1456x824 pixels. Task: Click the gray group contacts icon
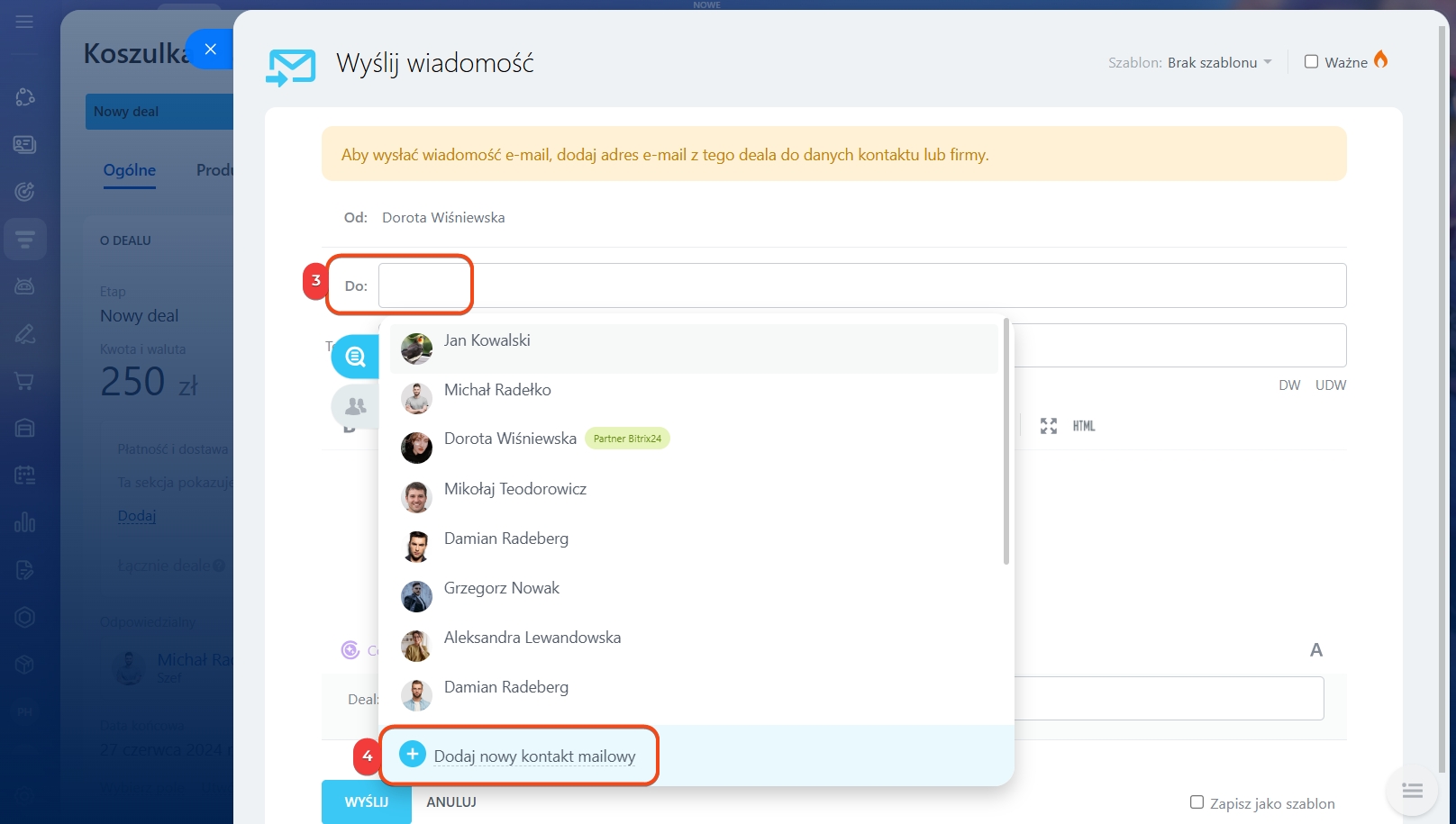click(x=355, y=406)
